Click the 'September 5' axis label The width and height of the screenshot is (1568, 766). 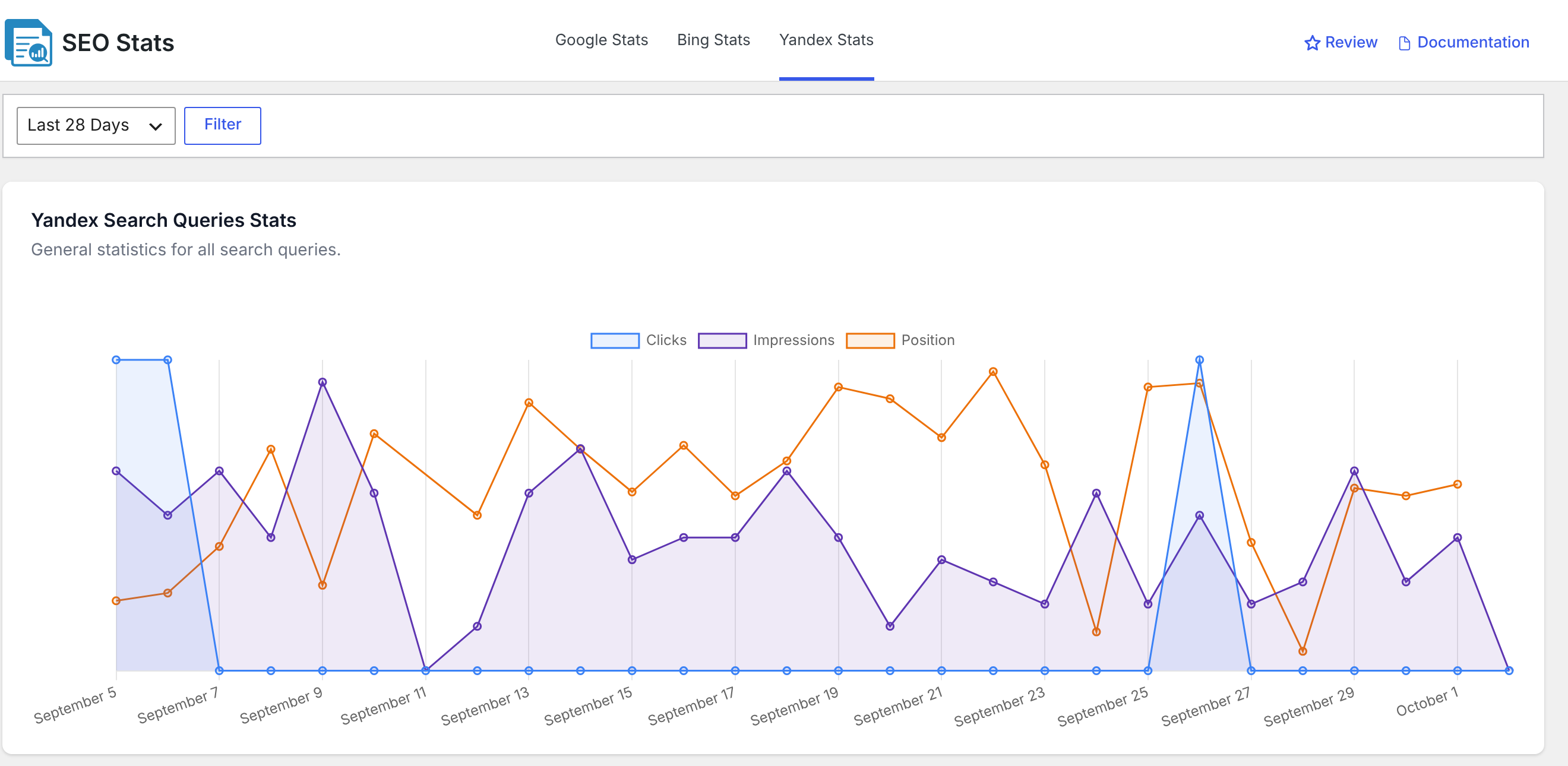pos(75,705)
